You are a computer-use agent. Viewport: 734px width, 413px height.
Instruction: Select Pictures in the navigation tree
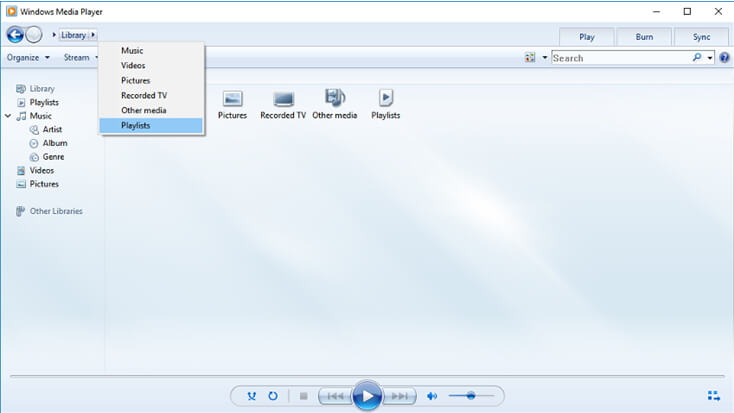point(44,184)
